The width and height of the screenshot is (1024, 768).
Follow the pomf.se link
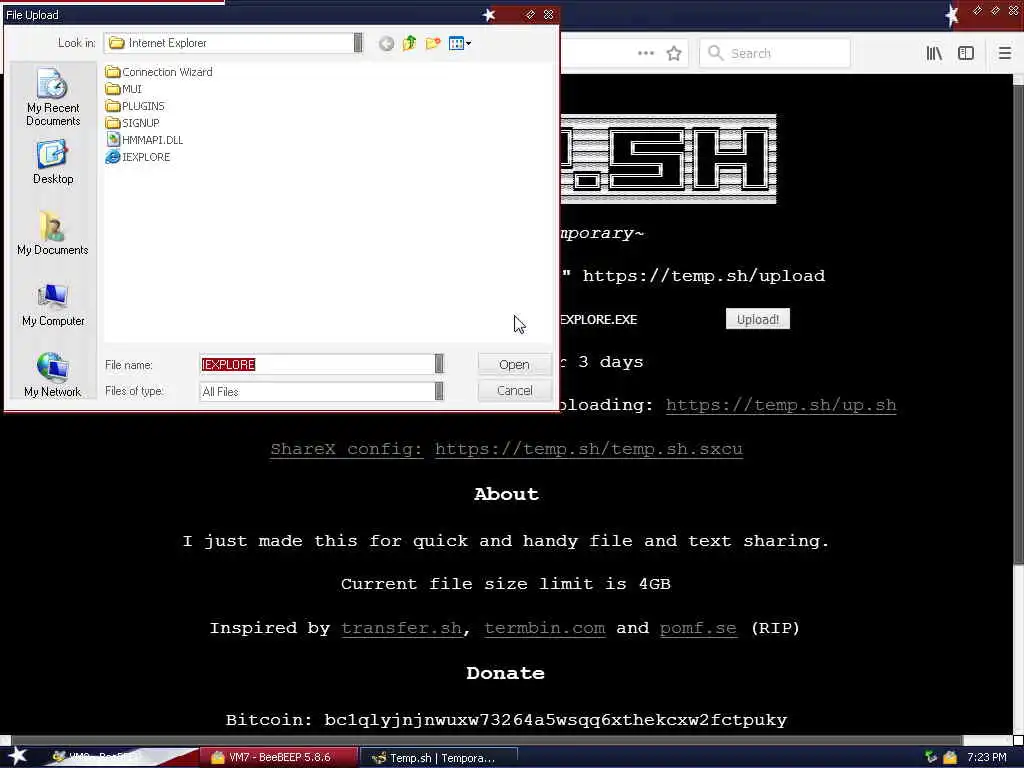pyautogui.click(x=698, y=628)
